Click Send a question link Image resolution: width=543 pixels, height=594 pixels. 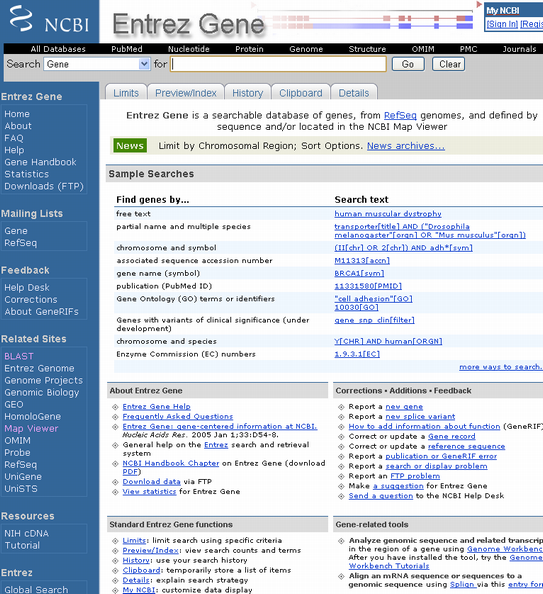coord(380,496)
